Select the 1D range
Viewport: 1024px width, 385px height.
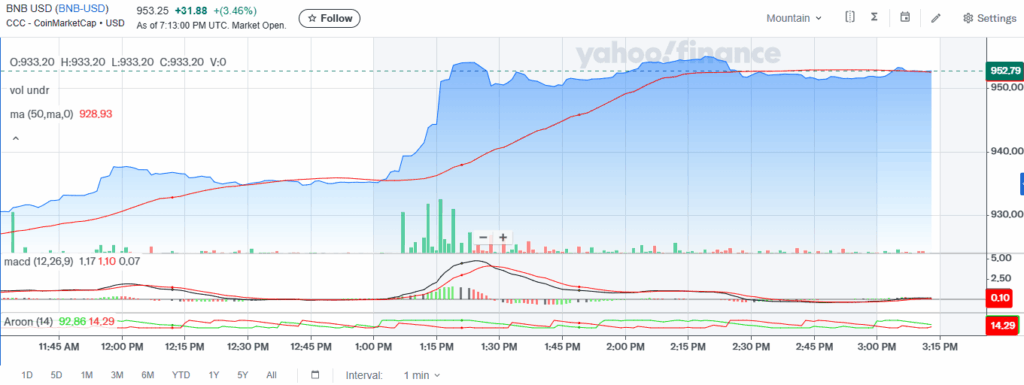[x=27, y=375]
